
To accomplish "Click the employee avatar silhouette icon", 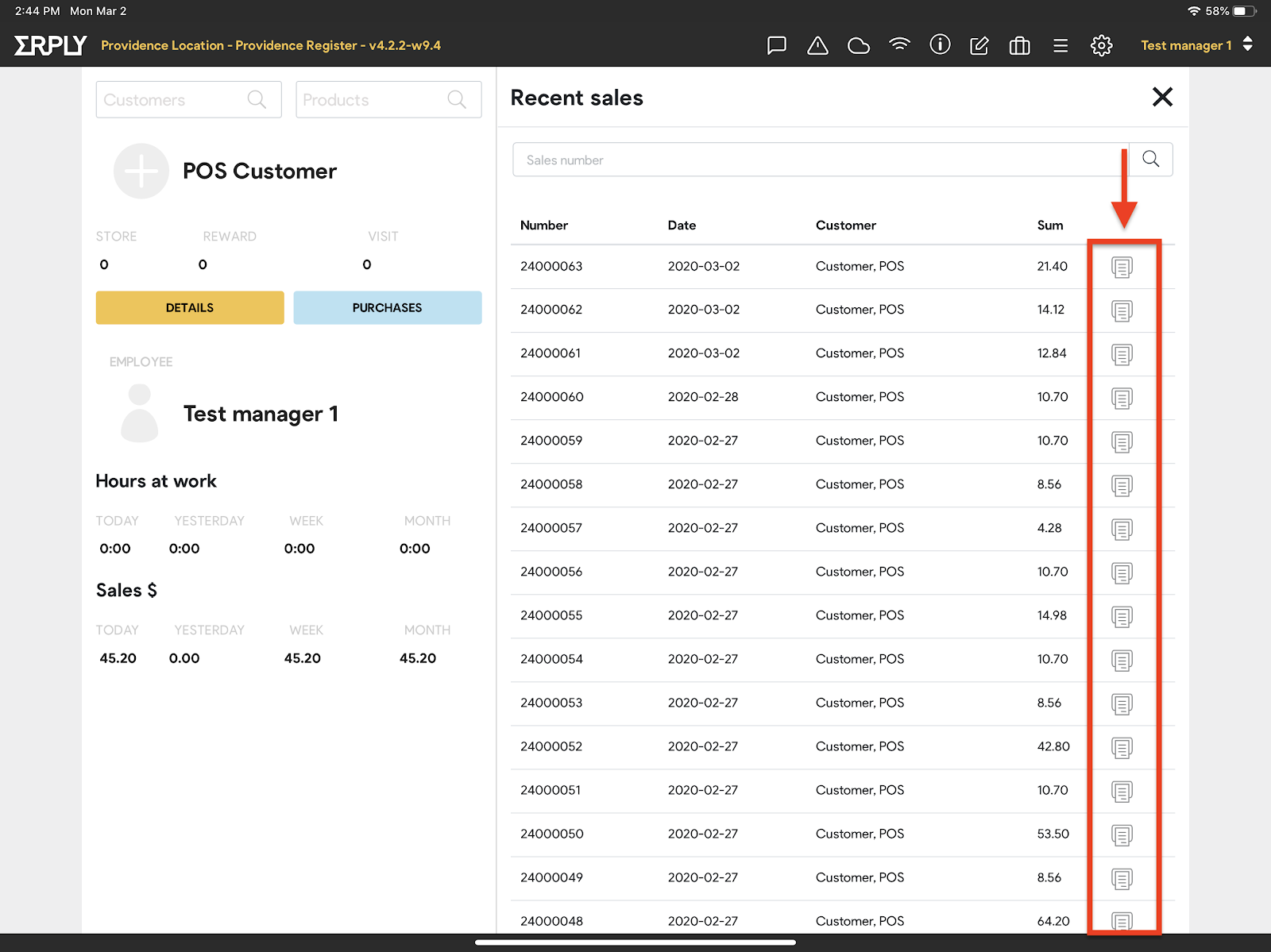I will (x=140, y=413).
